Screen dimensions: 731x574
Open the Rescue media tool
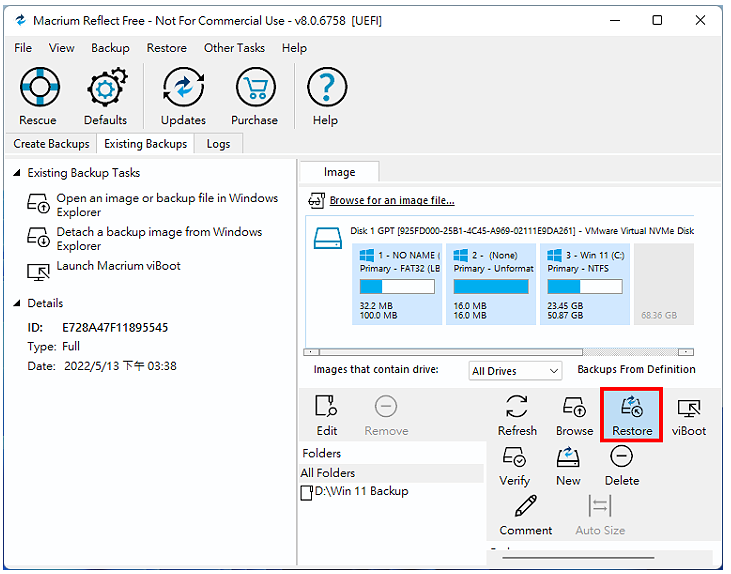point(39,97)
